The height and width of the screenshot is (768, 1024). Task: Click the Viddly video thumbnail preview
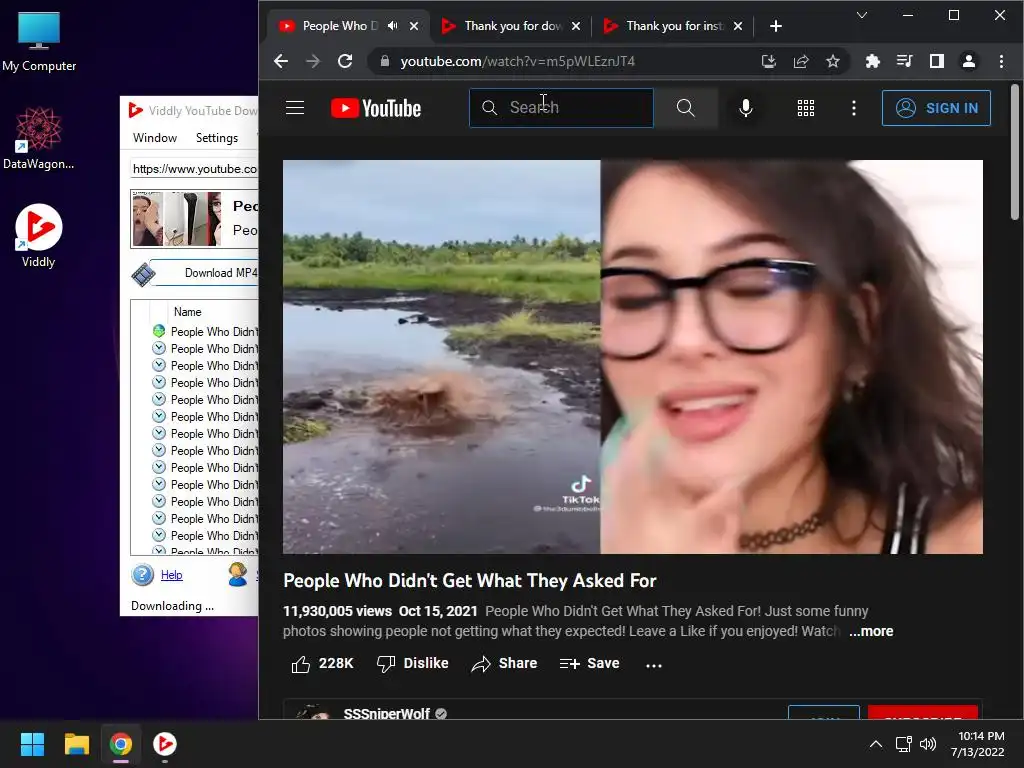(178, 219)
